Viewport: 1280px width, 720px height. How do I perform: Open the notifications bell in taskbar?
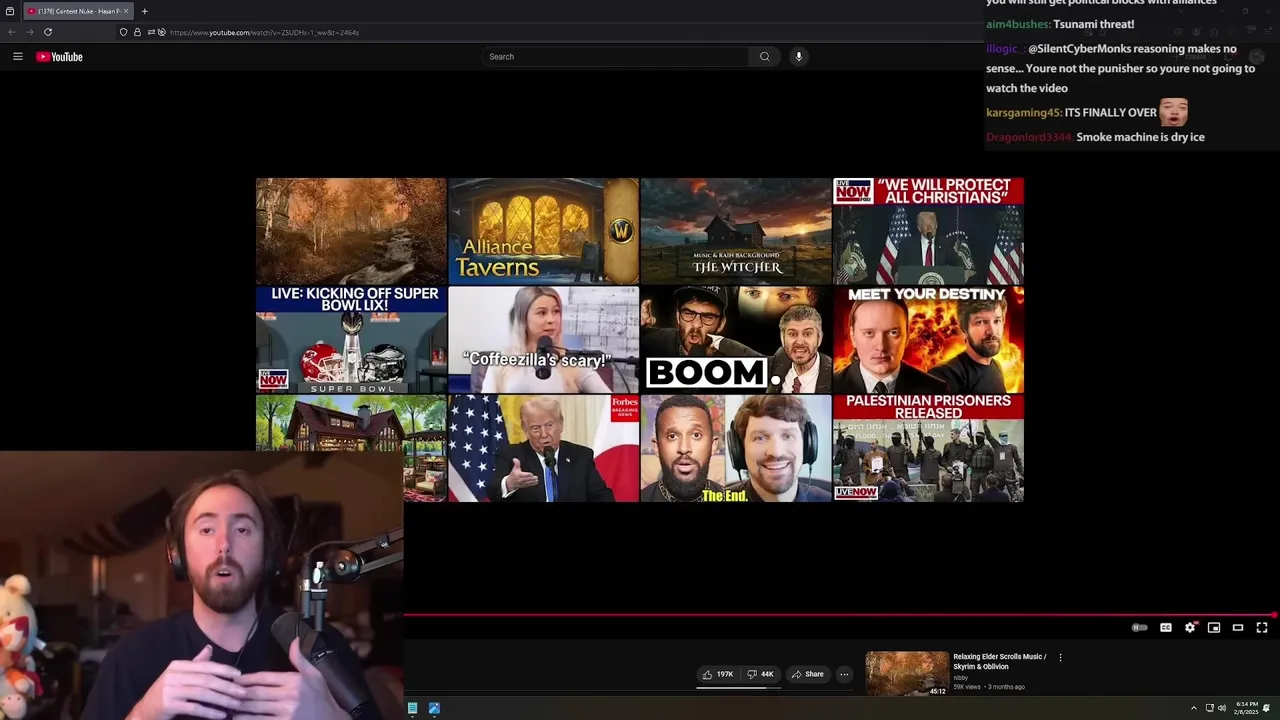1267,708
